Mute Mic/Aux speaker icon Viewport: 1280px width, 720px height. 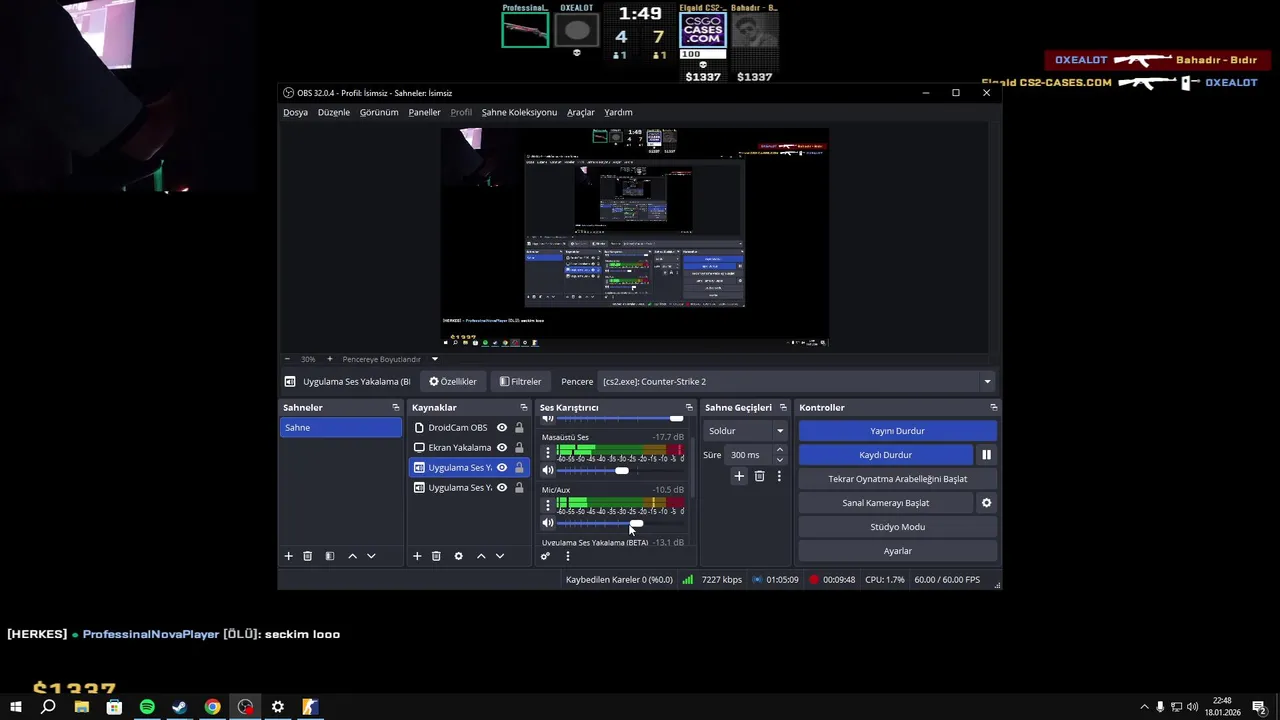pyautogui.click(x=547, y=523)
